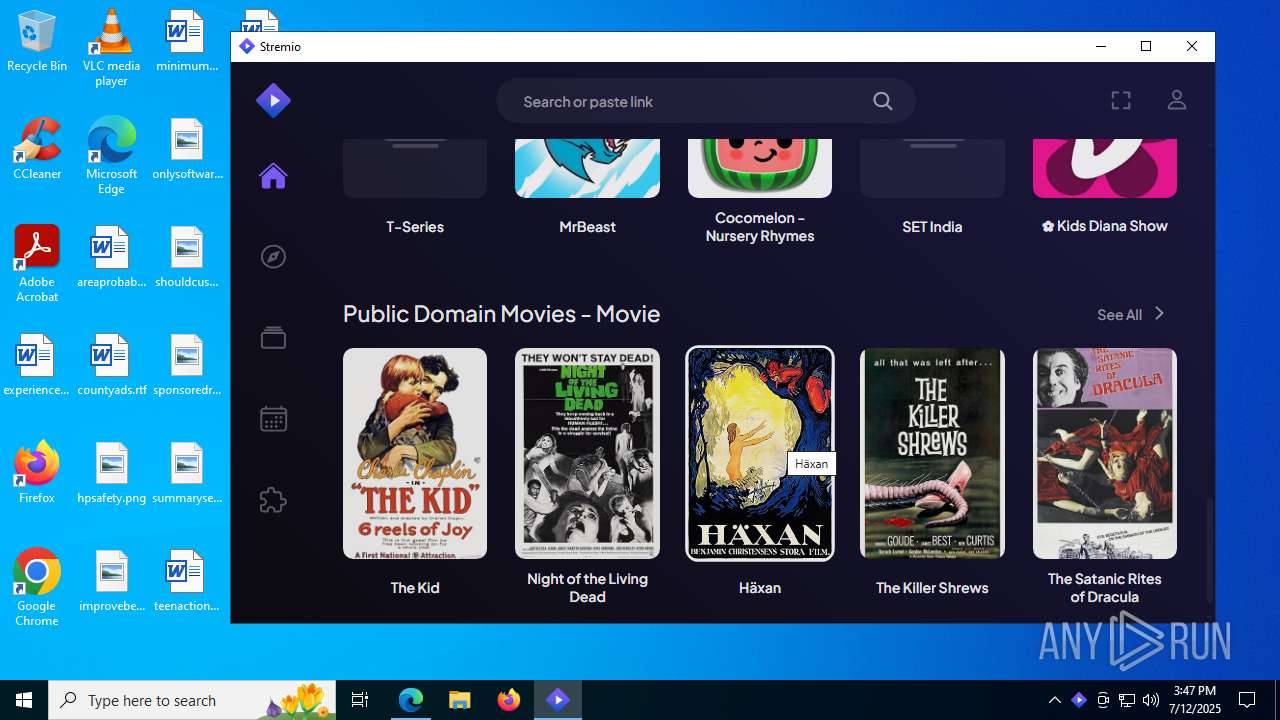Open Edge from the taskbar
The image size is (1280, 720).
click(411, 700)
